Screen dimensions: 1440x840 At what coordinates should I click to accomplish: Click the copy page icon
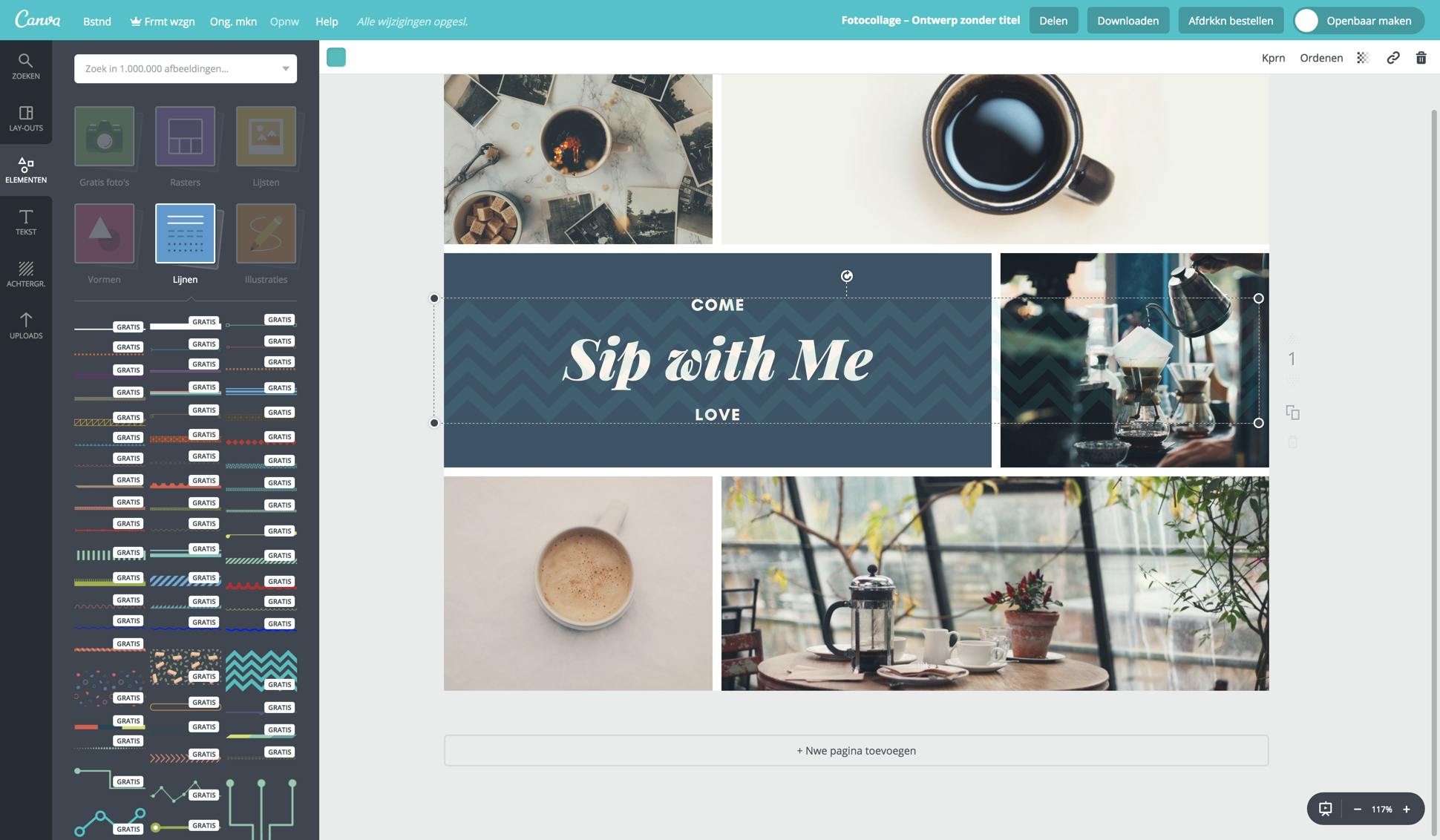1292,413
